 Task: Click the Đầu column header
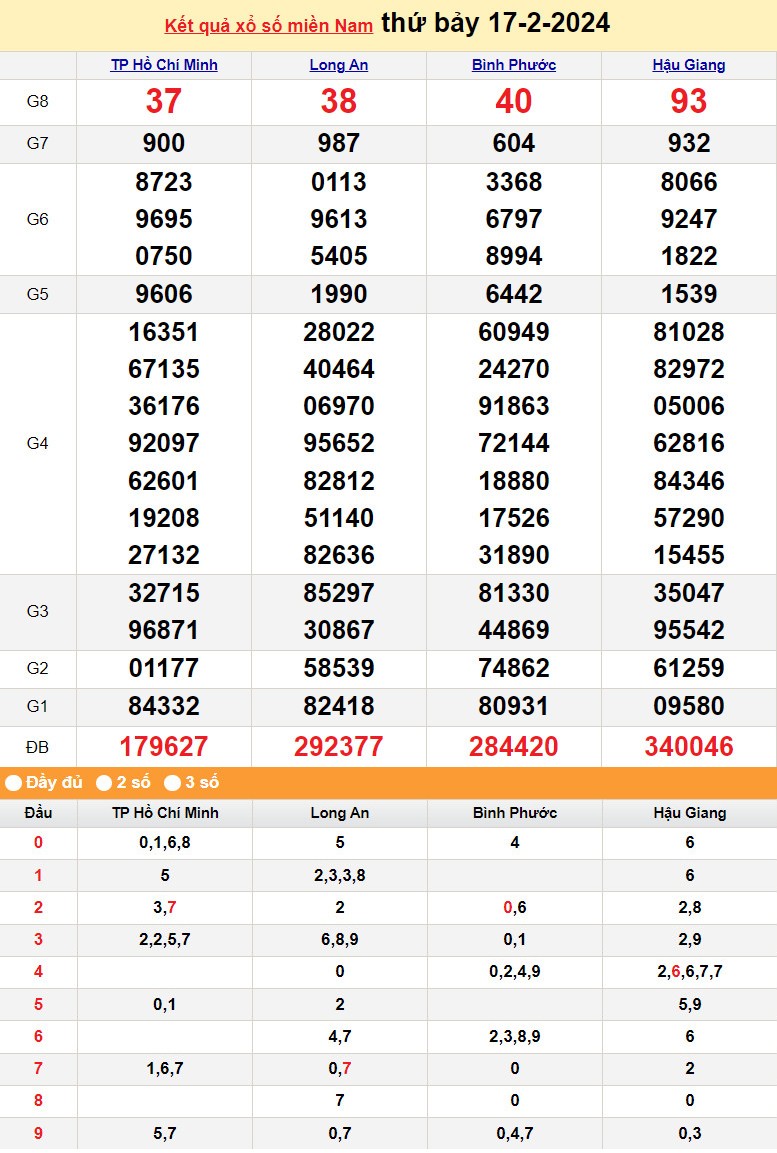point(38,813)
